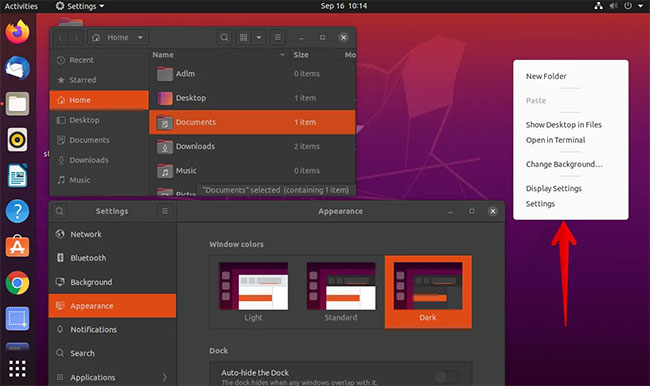This screenshot has width=650, height=386.
Task: Open the clock and calendar in top bar
Action: pyautogui.click(x=344, y=6)
